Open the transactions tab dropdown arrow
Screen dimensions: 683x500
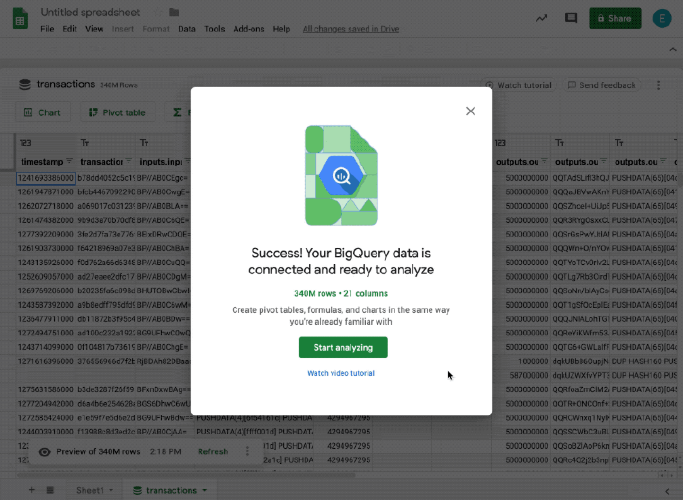click(204, 490)
